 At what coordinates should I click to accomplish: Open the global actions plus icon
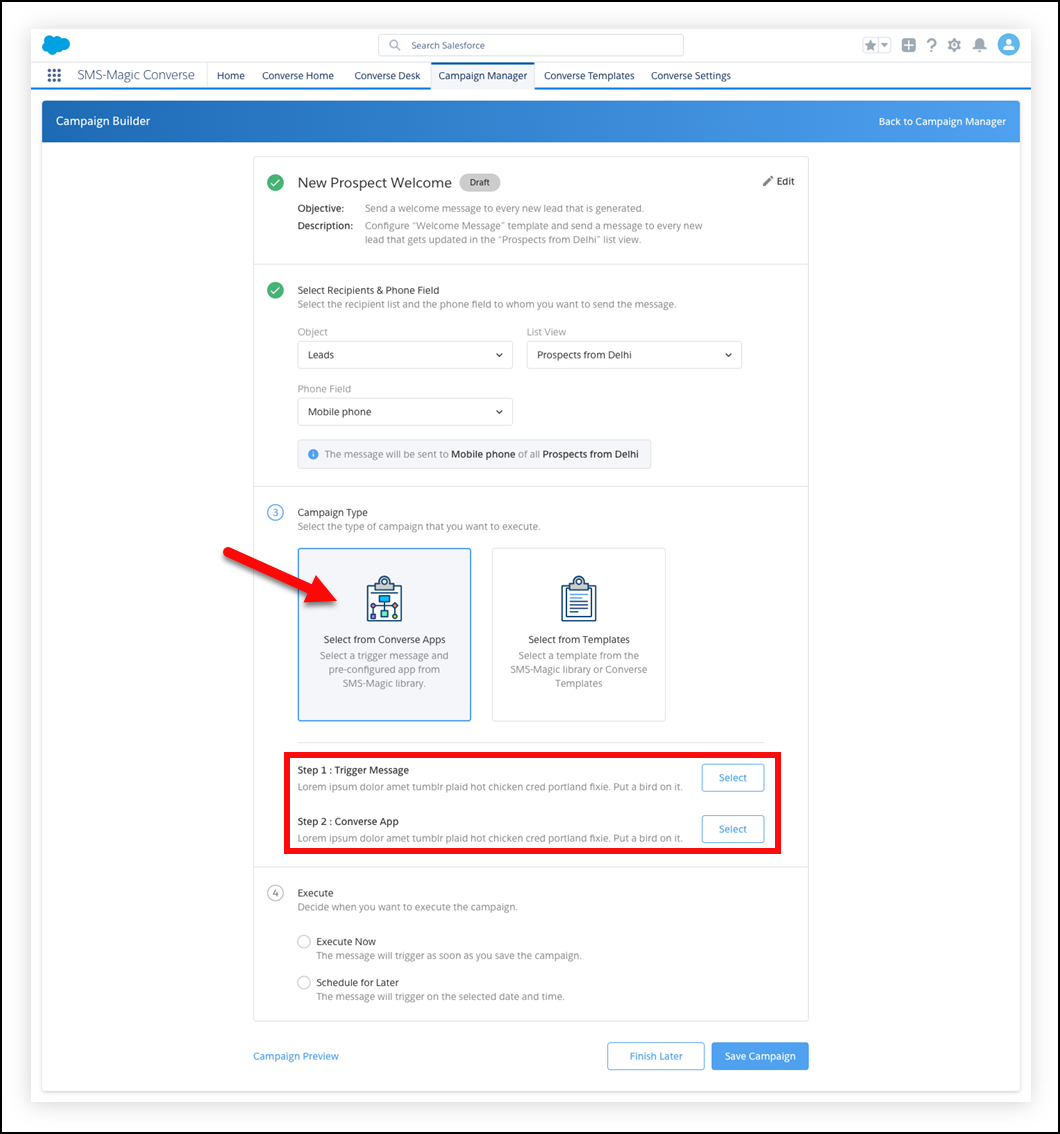[908, 45]
